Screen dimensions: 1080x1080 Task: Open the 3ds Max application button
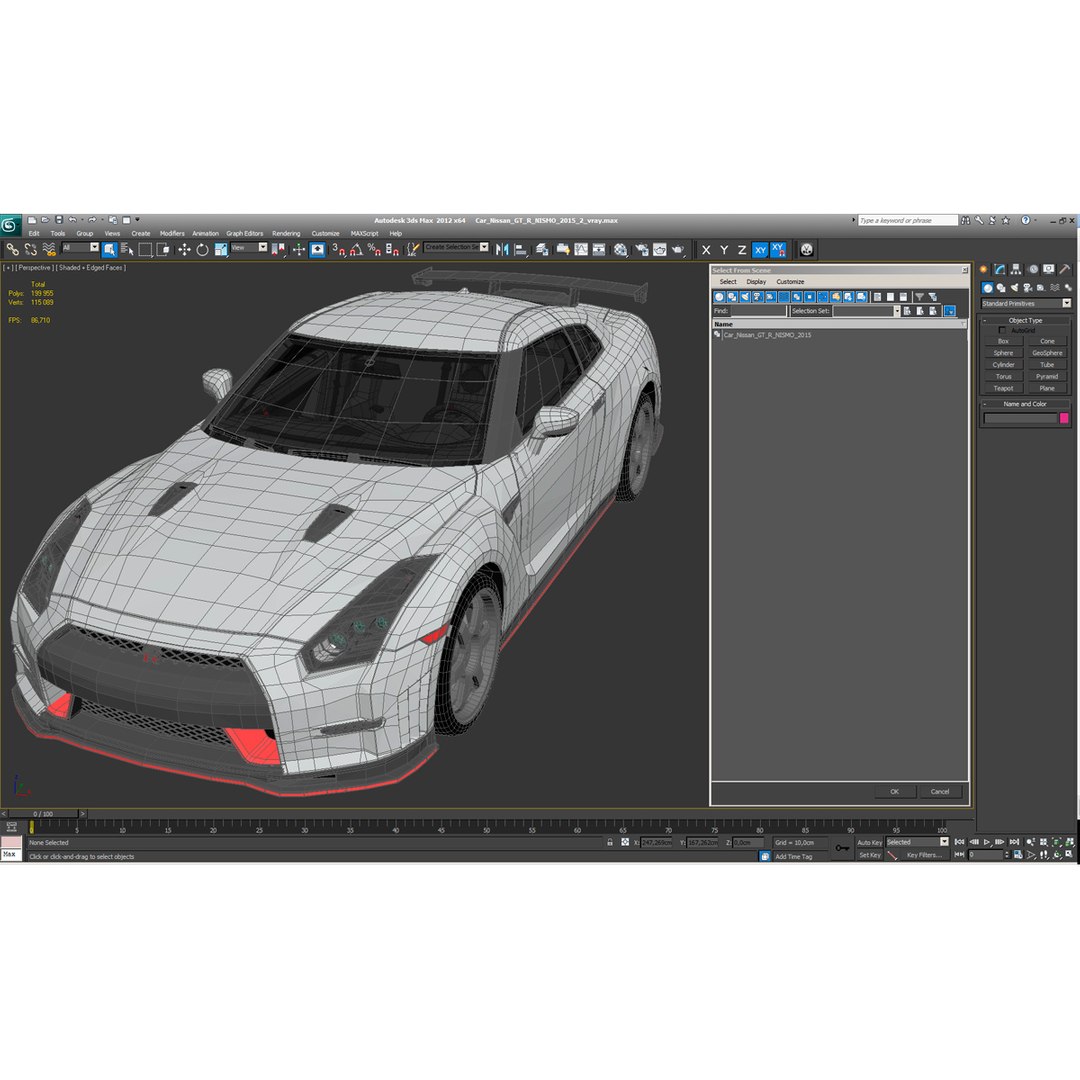click(x=10, y=225)
